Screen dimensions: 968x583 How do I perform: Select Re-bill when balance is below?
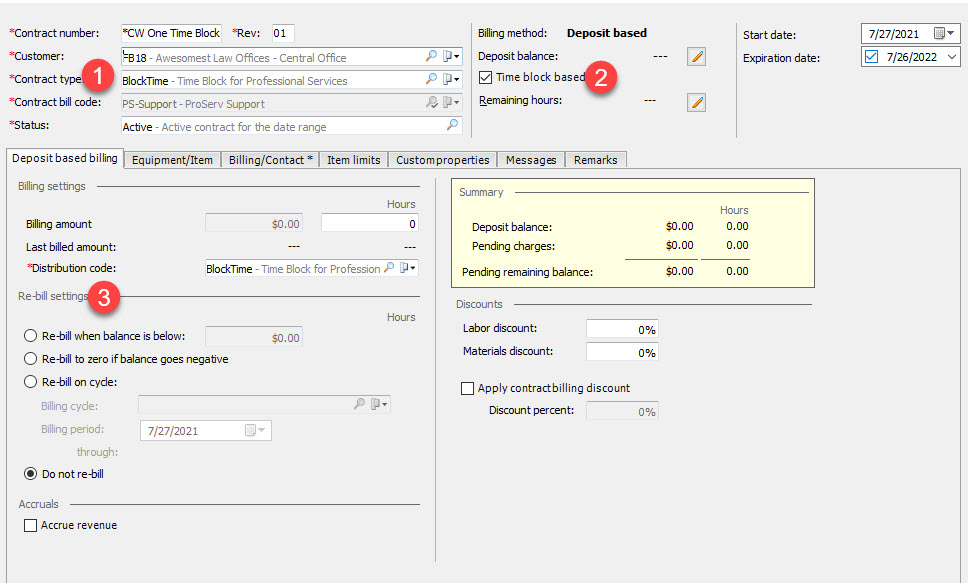30,336
